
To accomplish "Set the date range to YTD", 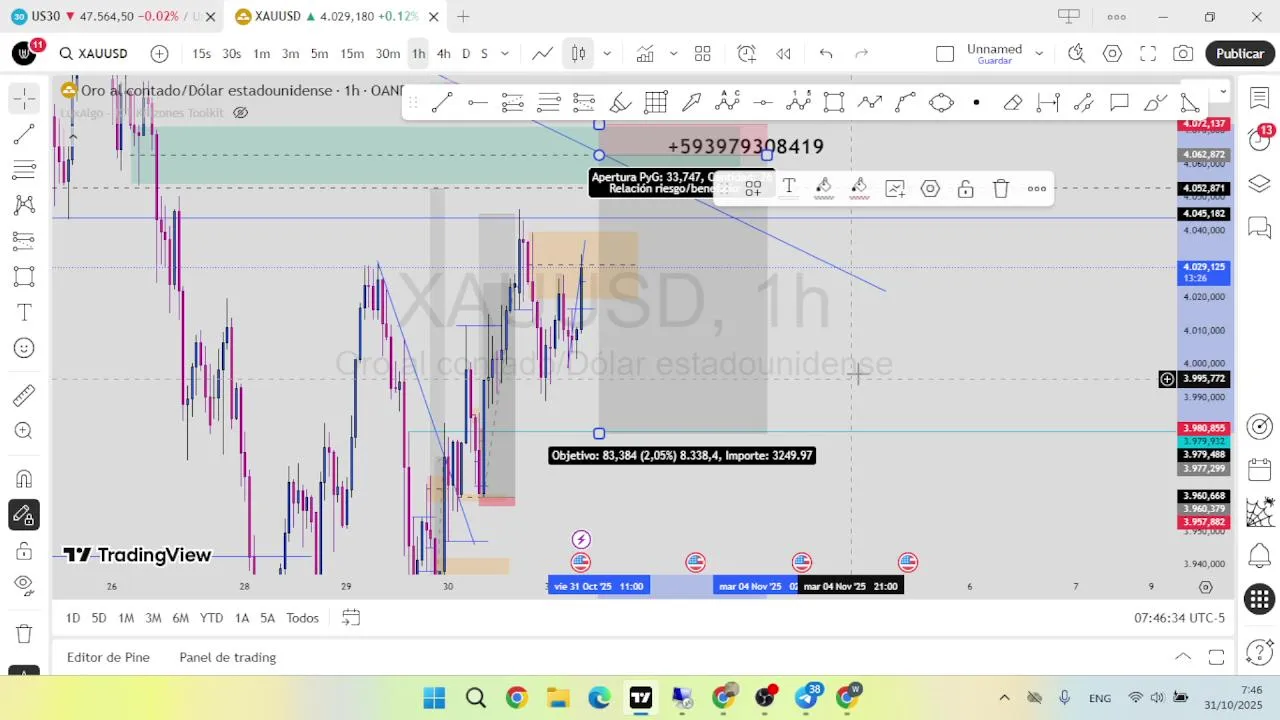I will [x=211, y=618].
